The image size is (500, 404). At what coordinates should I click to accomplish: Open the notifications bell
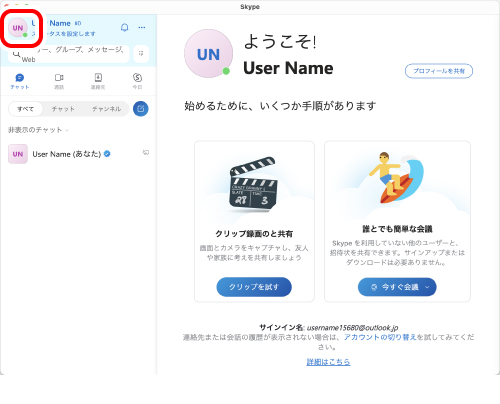124,27
